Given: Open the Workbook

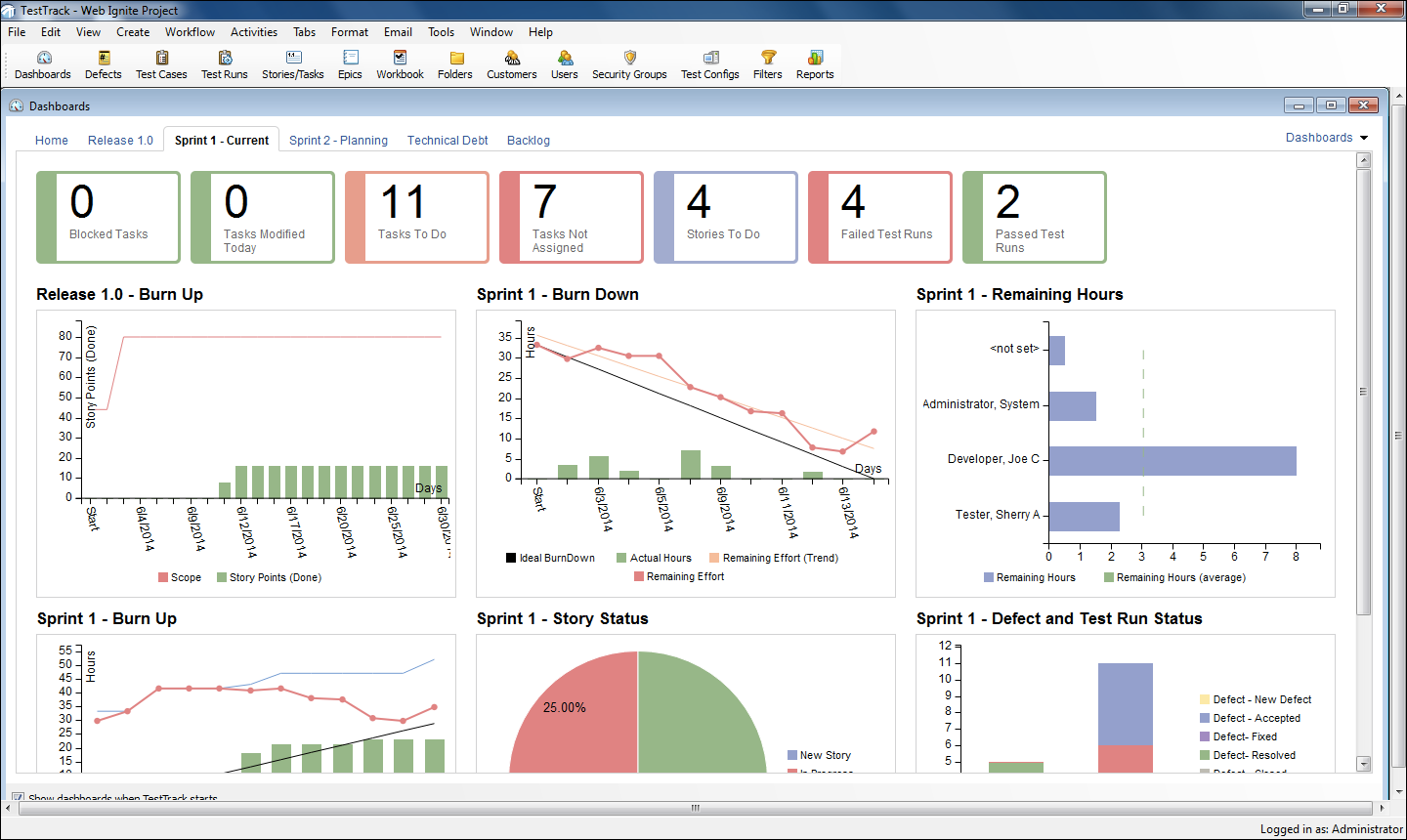Looking at the screenshot, I should pyautogui.click(x=401, y=65).
